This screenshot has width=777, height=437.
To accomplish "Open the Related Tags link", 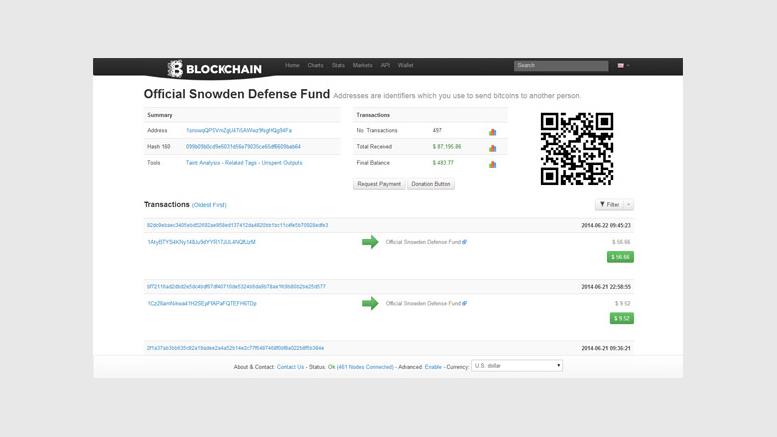I will tap(241, 163).
